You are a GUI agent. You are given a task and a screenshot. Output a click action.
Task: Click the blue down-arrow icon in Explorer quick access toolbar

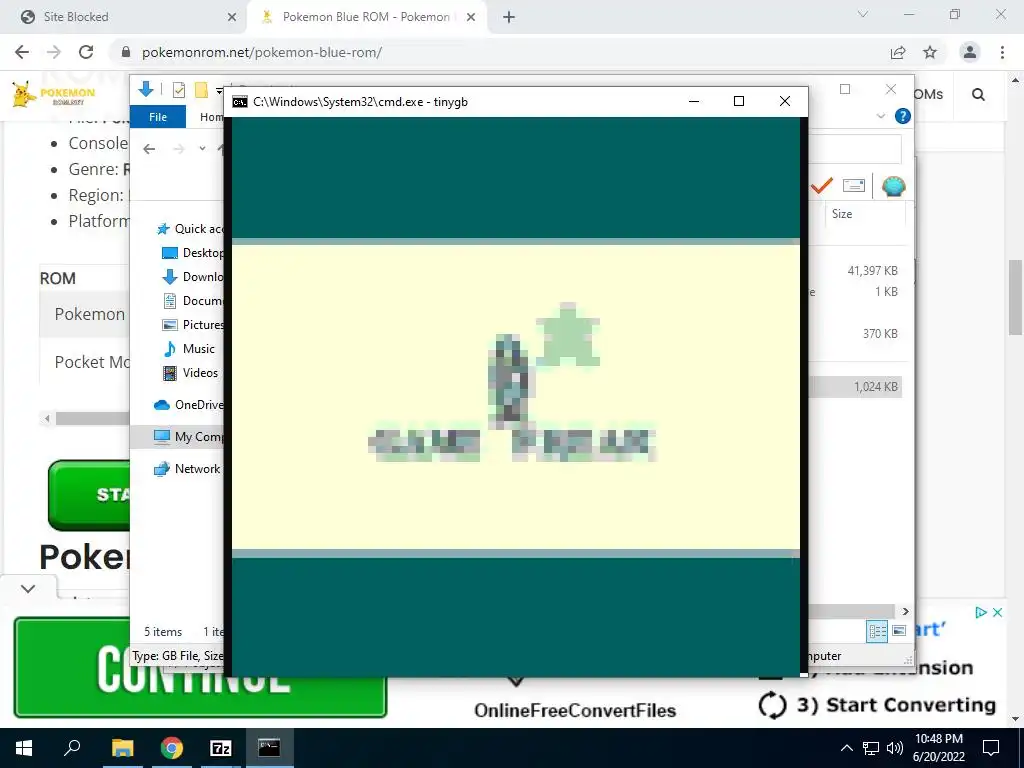146,89
